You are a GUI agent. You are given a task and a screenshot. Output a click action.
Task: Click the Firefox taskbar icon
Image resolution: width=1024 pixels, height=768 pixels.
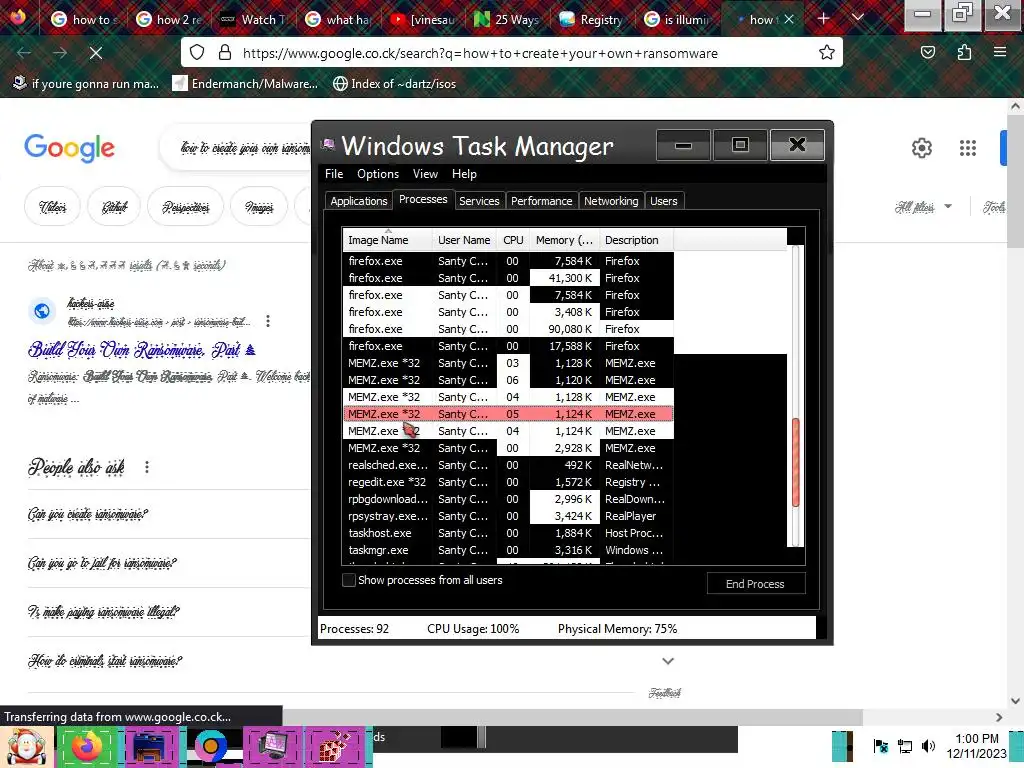pos(86,747)
